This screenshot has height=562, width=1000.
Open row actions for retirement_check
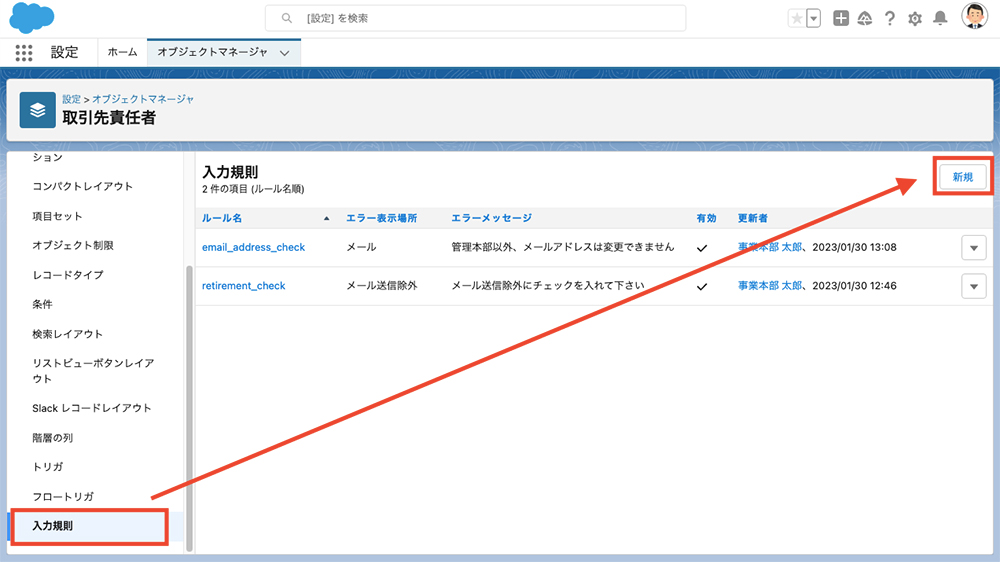coord(973,286)
